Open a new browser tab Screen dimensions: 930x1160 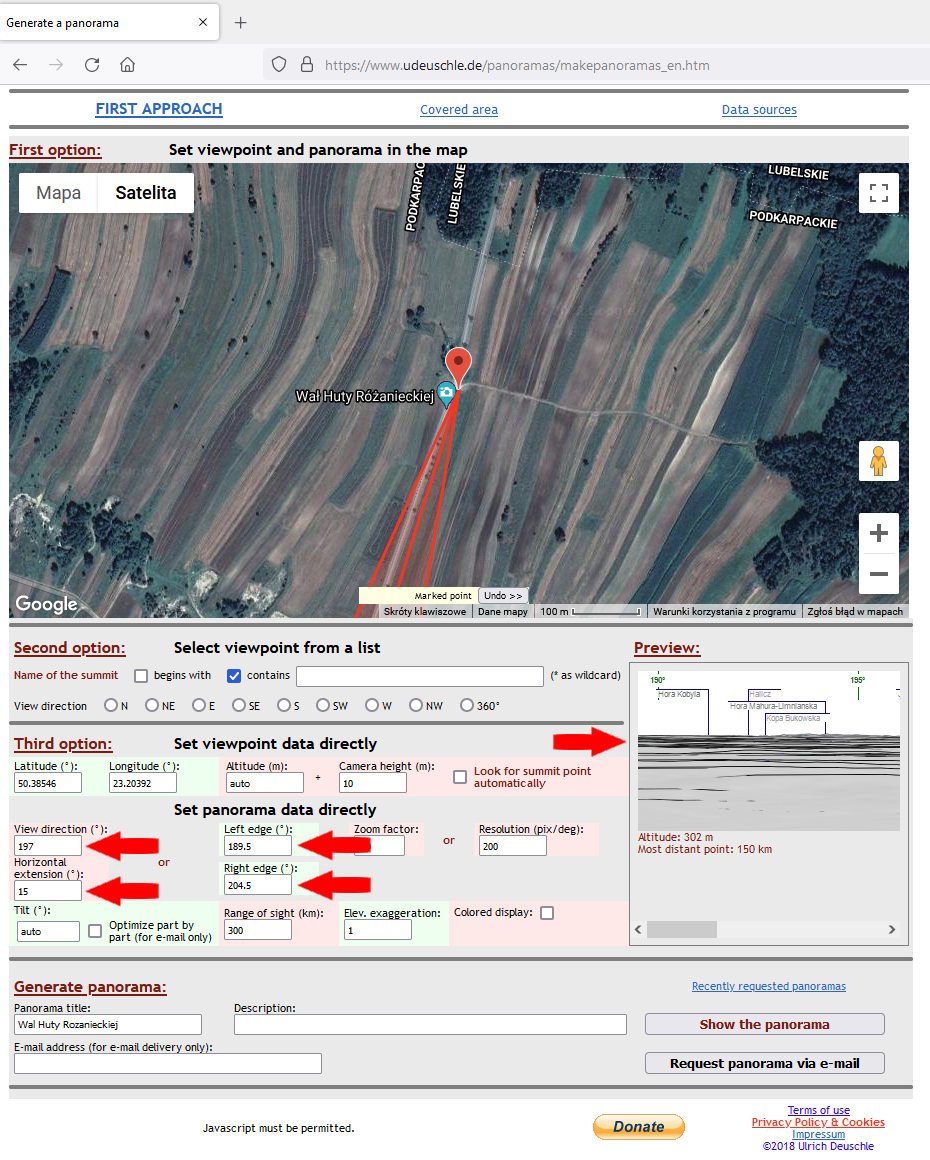[x=240, y=23]
